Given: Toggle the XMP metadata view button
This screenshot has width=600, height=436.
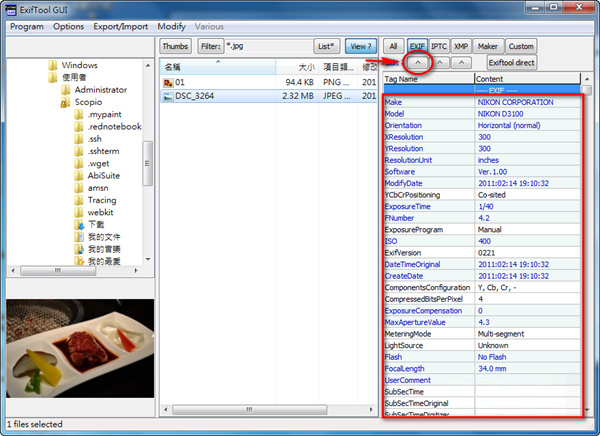Looking at the screenshot, I should tap(461, 46).
